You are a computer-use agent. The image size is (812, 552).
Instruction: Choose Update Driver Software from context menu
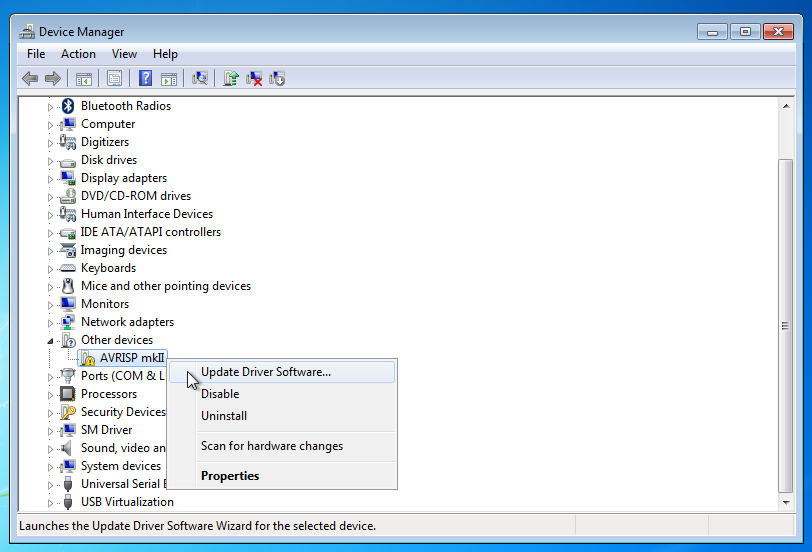click(265, 372)
